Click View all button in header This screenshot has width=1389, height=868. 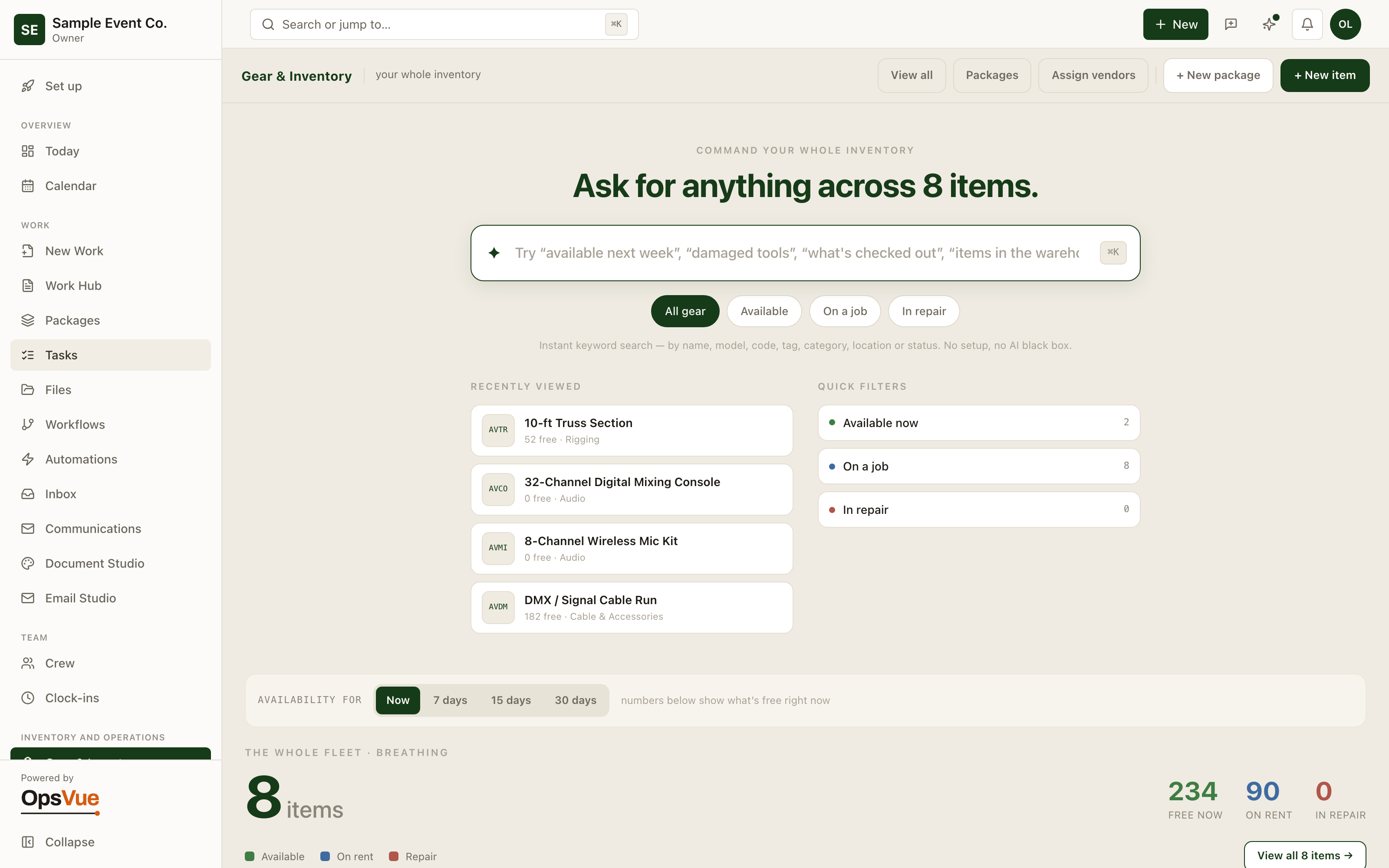tap(912, 75)
